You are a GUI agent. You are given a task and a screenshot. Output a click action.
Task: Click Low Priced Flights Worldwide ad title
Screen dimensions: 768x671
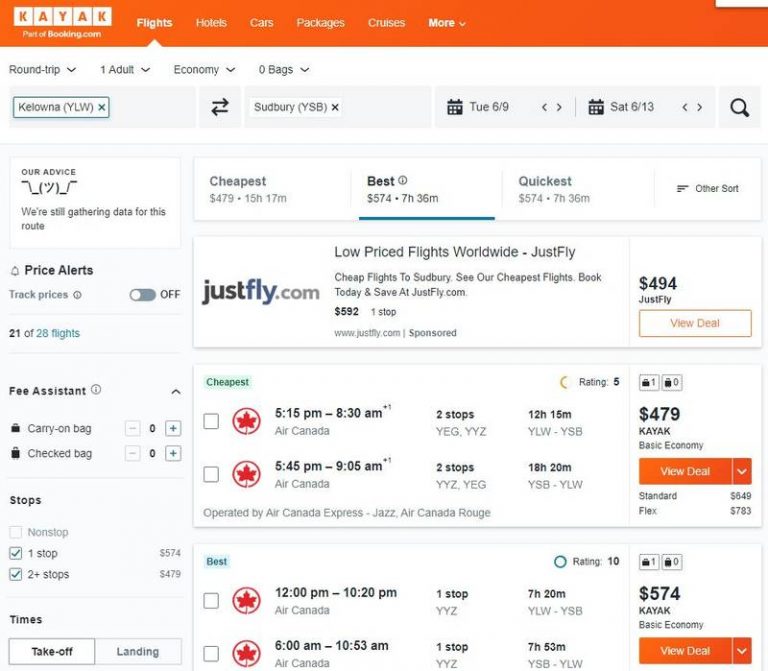[x=455, y=252]
